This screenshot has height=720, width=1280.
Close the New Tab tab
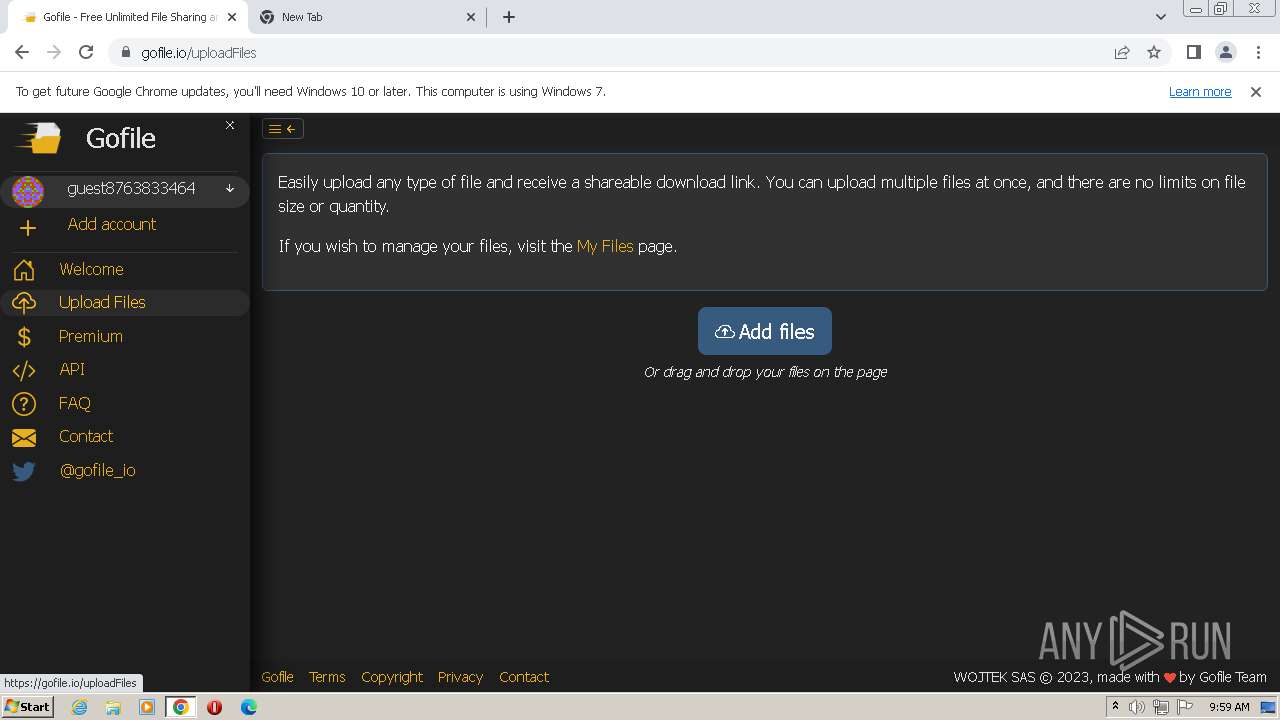point(472,17)
